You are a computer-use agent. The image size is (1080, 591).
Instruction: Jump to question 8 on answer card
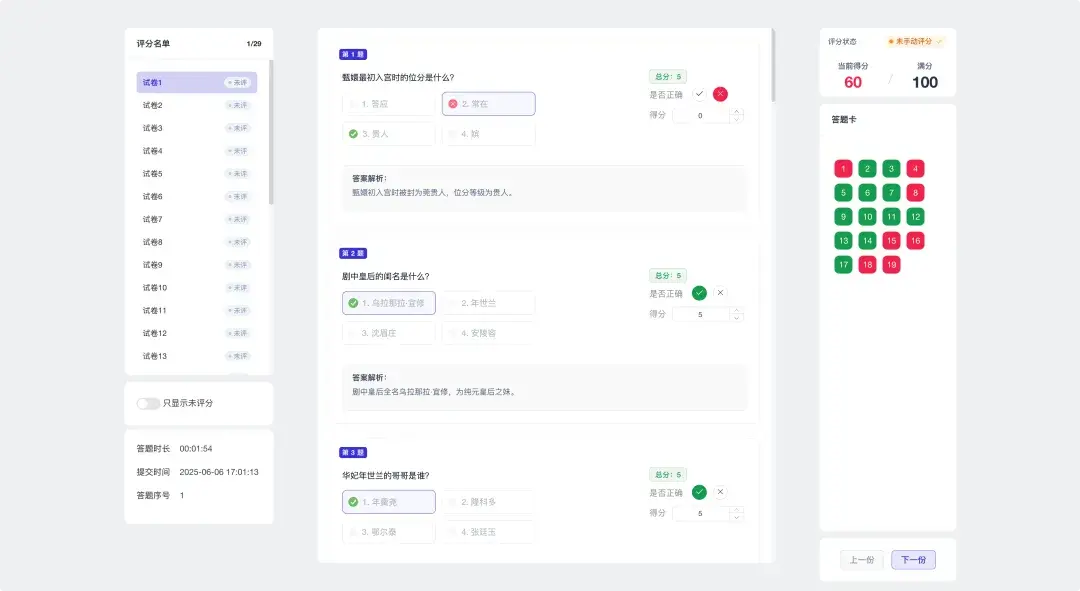915,193
